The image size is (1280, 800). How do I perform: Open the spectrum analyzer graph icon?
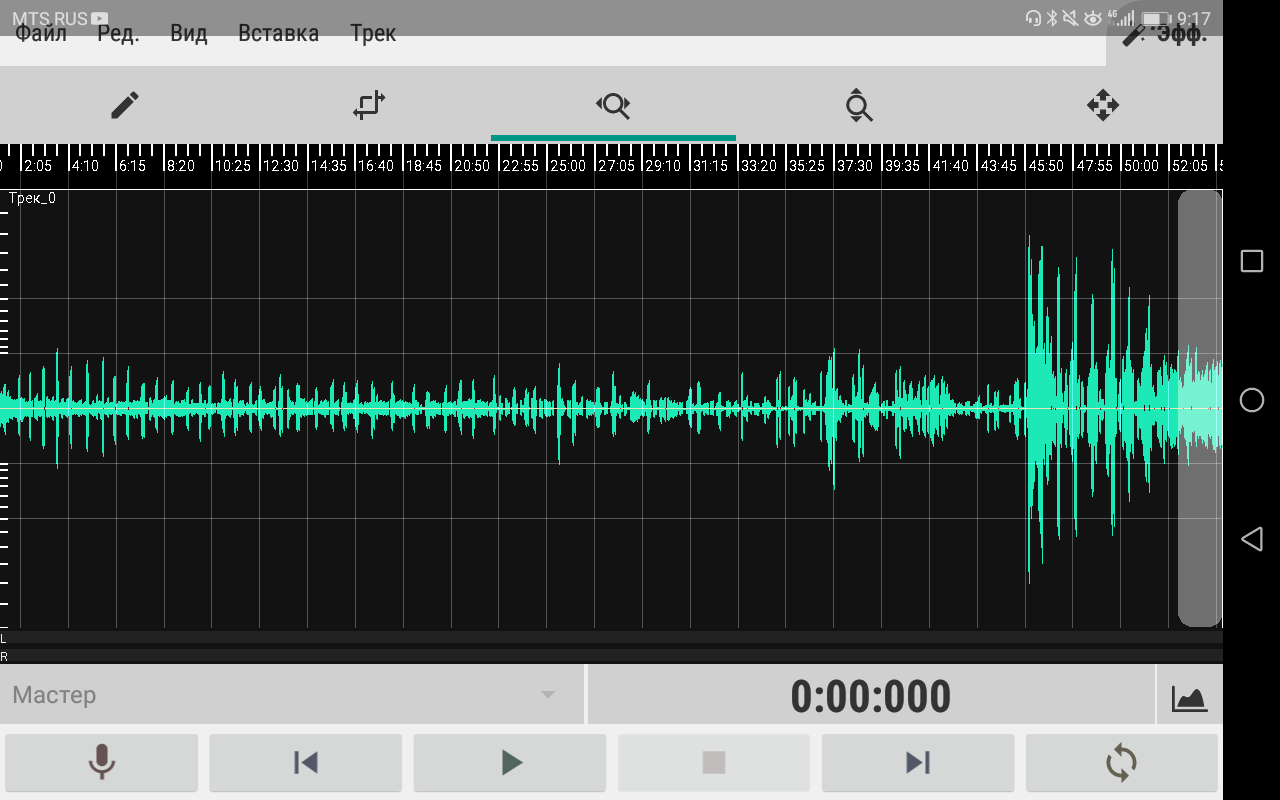pos(1190,697)
